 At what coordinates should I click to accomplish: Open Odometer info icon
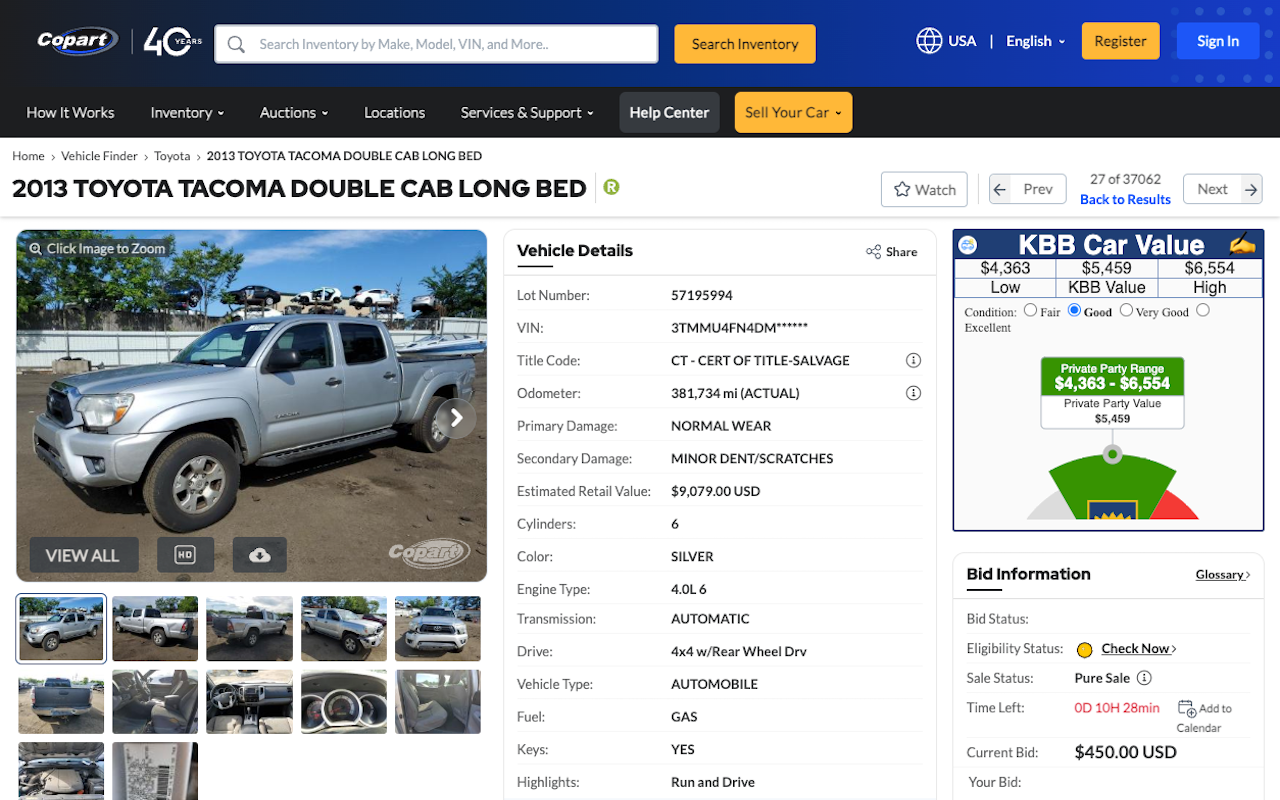click(x=913, y=393)
